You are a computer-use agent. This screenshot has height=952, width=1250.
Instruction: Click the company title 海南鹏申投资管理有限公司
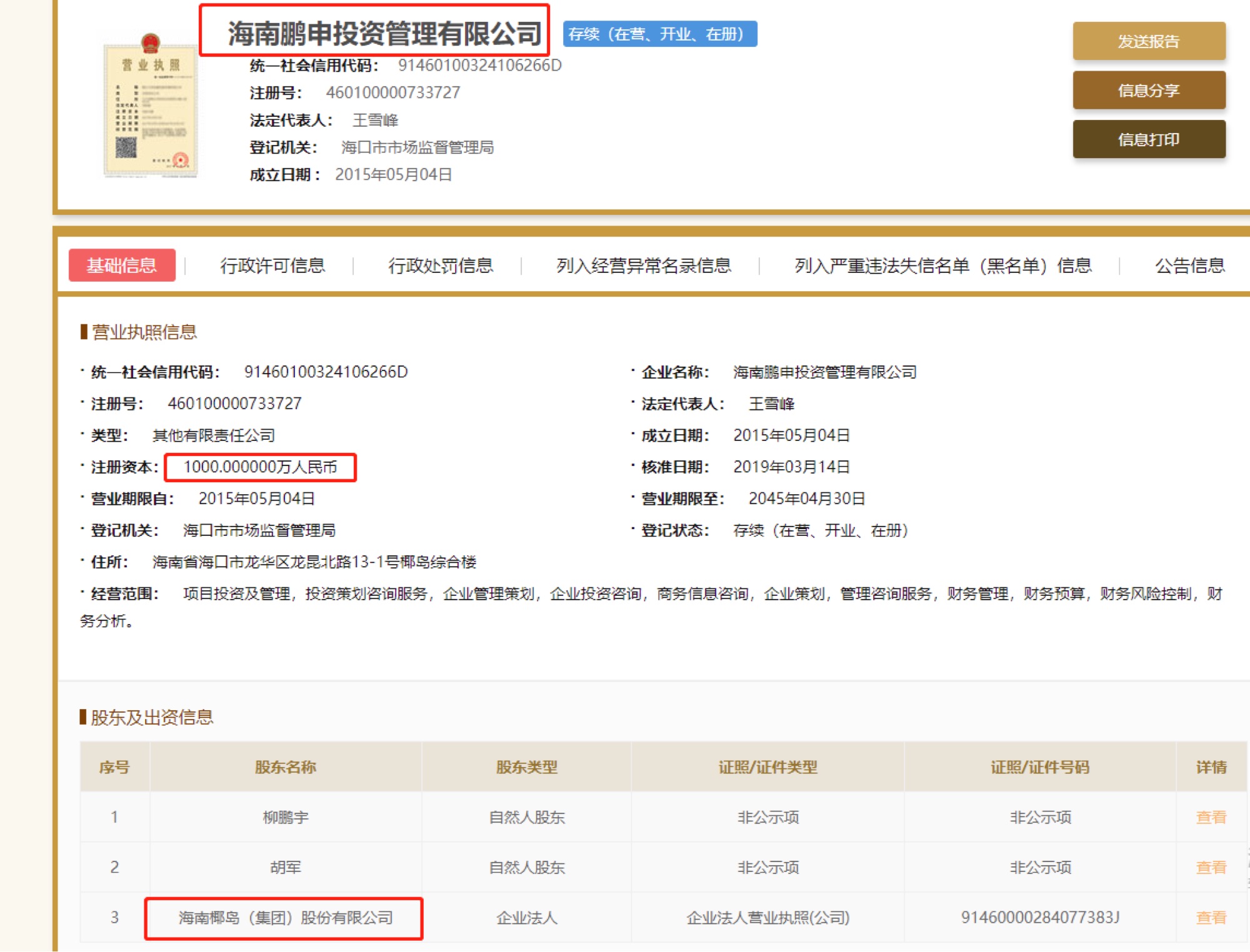tap(384, 33)
